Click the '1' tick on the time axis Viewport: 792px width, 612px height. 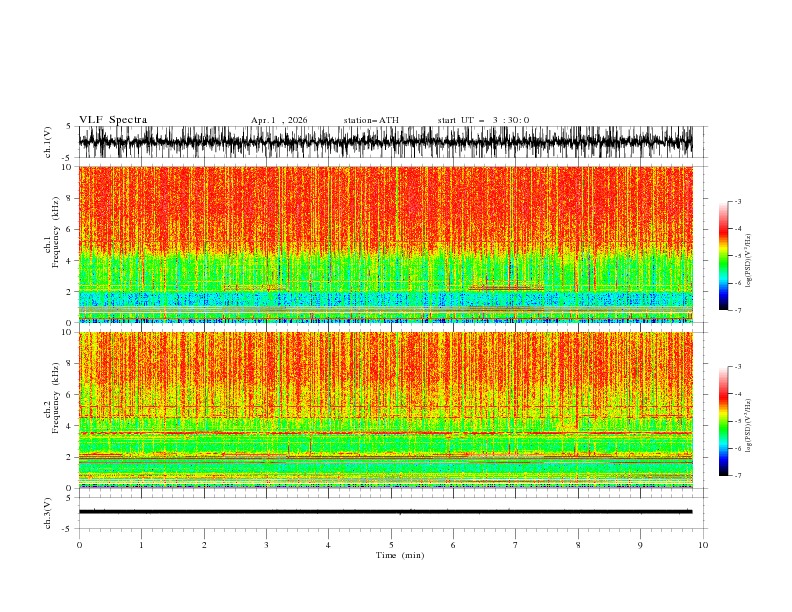[x=141, y=545]
